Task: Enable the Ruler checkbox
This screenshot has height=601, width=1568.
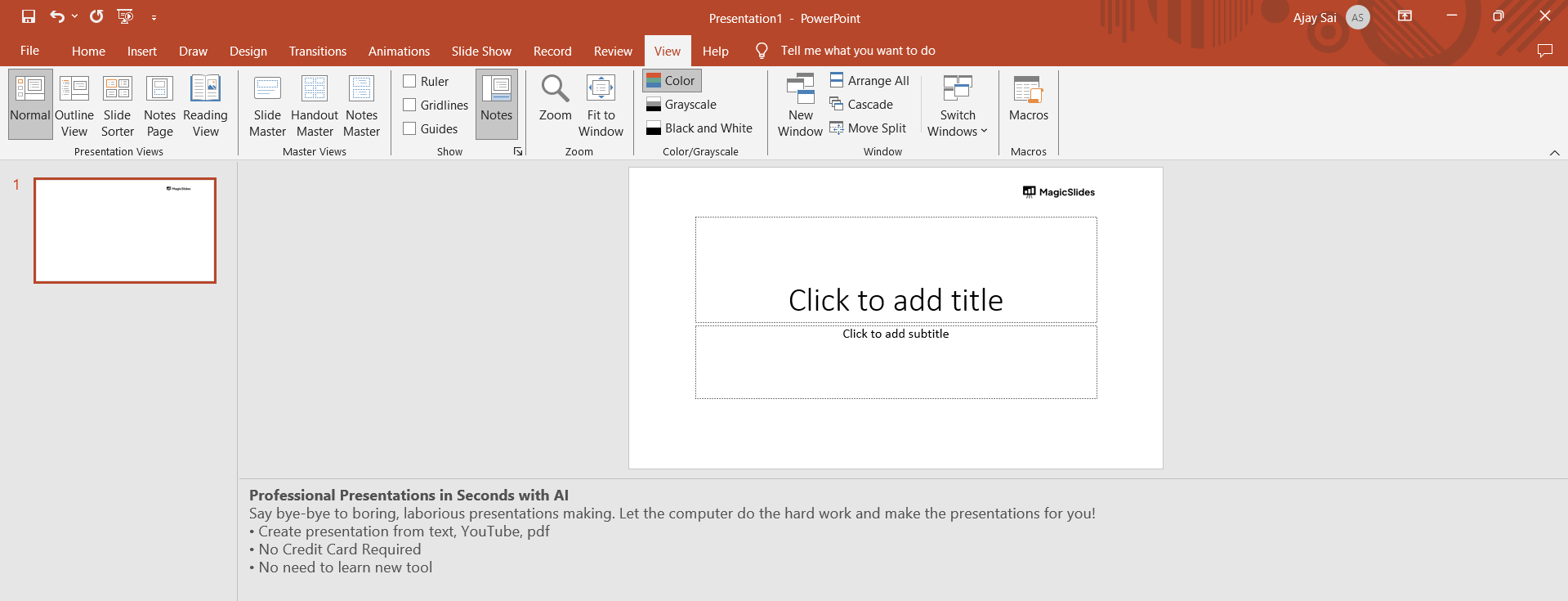Action: 410,81
